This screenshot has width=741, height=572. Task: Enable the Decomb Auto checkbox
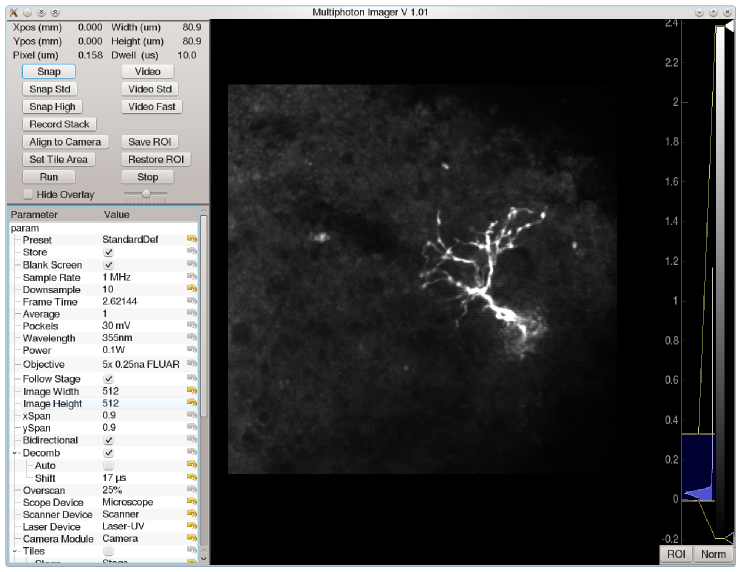tap(109, 466)
